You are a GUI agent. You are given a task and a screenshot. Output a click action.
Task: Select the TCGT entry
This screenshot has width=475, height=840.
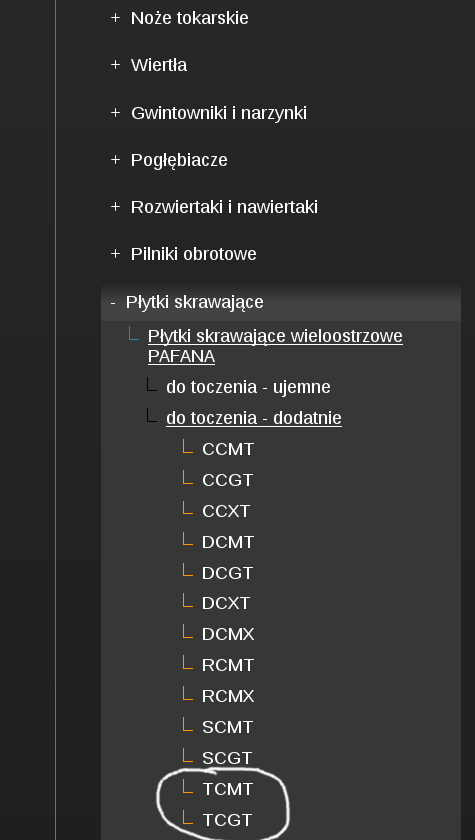point(227,820)
